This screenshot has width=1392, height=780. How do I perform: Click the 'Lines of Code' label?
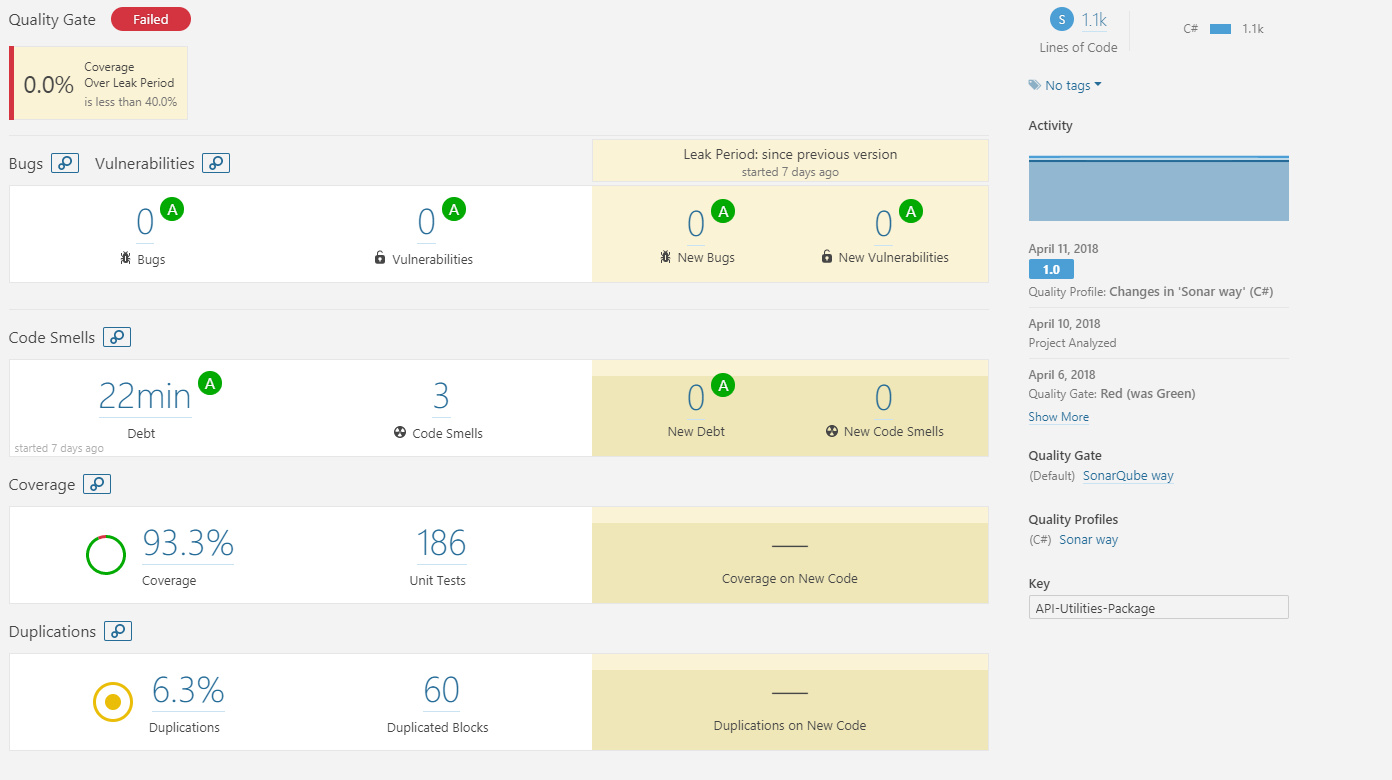[1078, 48]
